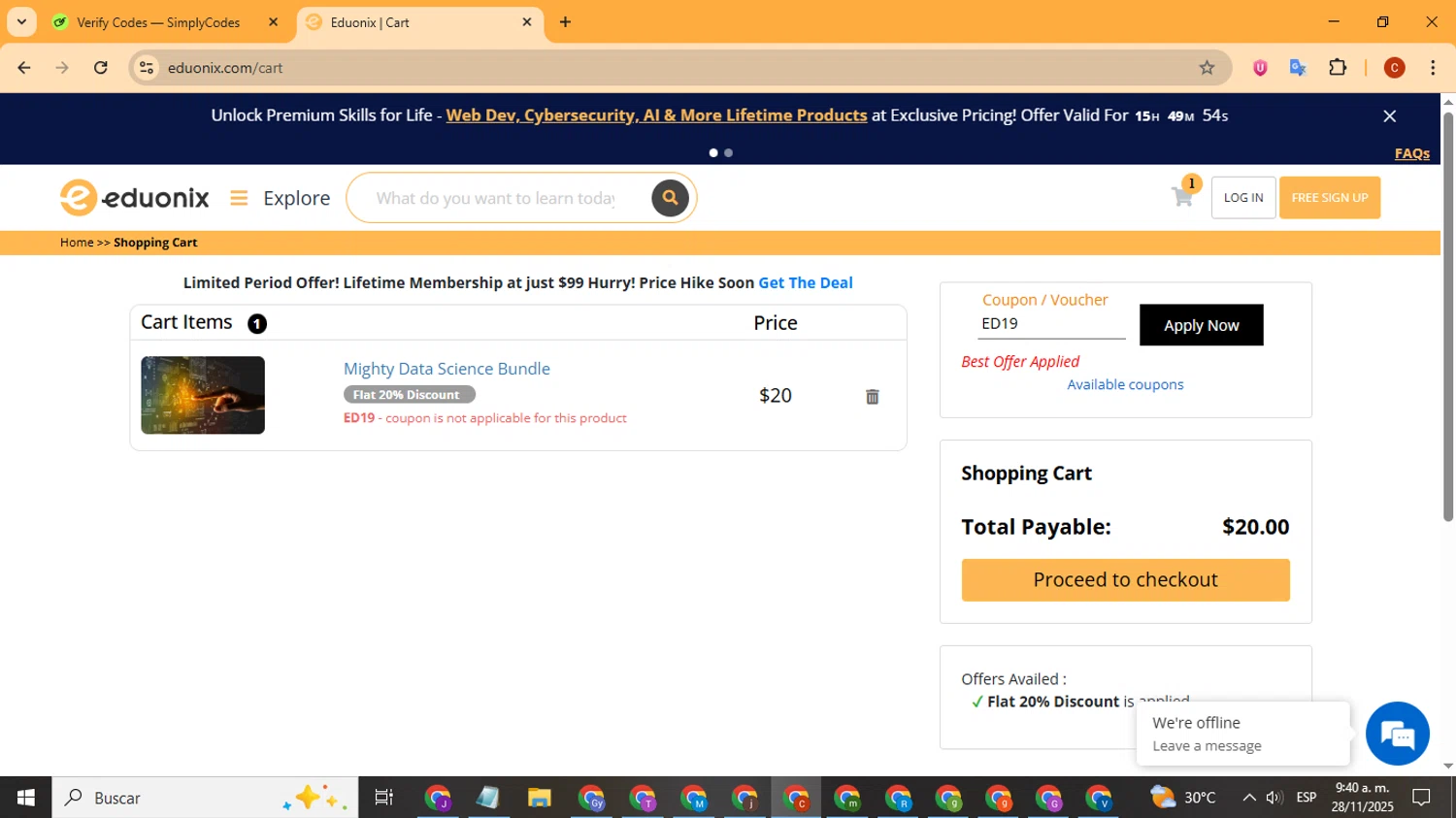Focus the course search input field
This screenshot has height=818, width=1456.
(495, 198)
